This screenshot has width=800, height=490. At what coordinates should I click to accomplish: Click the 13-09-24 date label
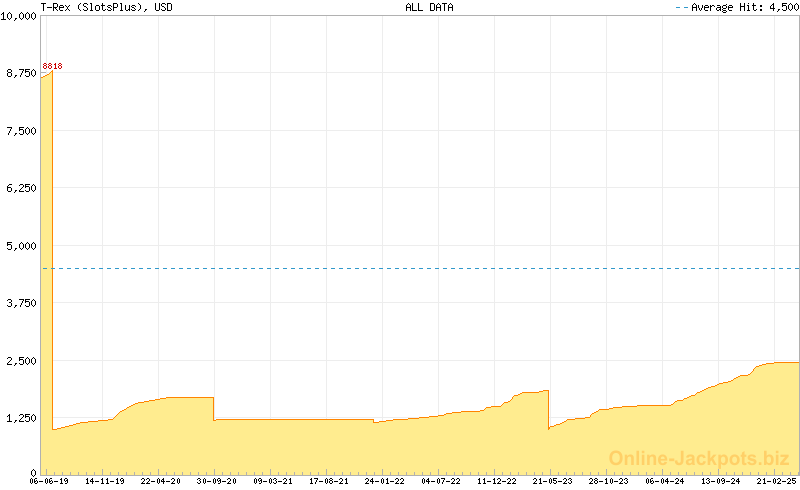(720, 481)
